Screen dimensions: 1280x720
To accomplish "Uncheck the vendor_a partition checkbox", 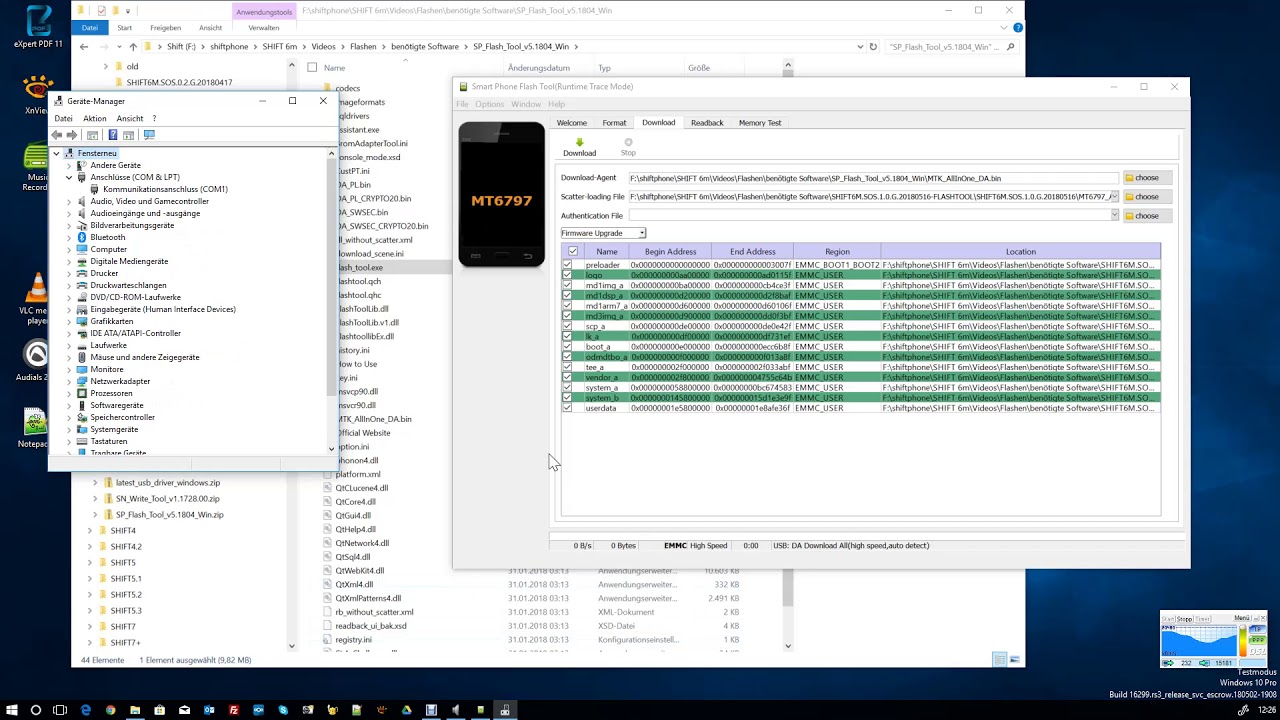I will [567, 377].
